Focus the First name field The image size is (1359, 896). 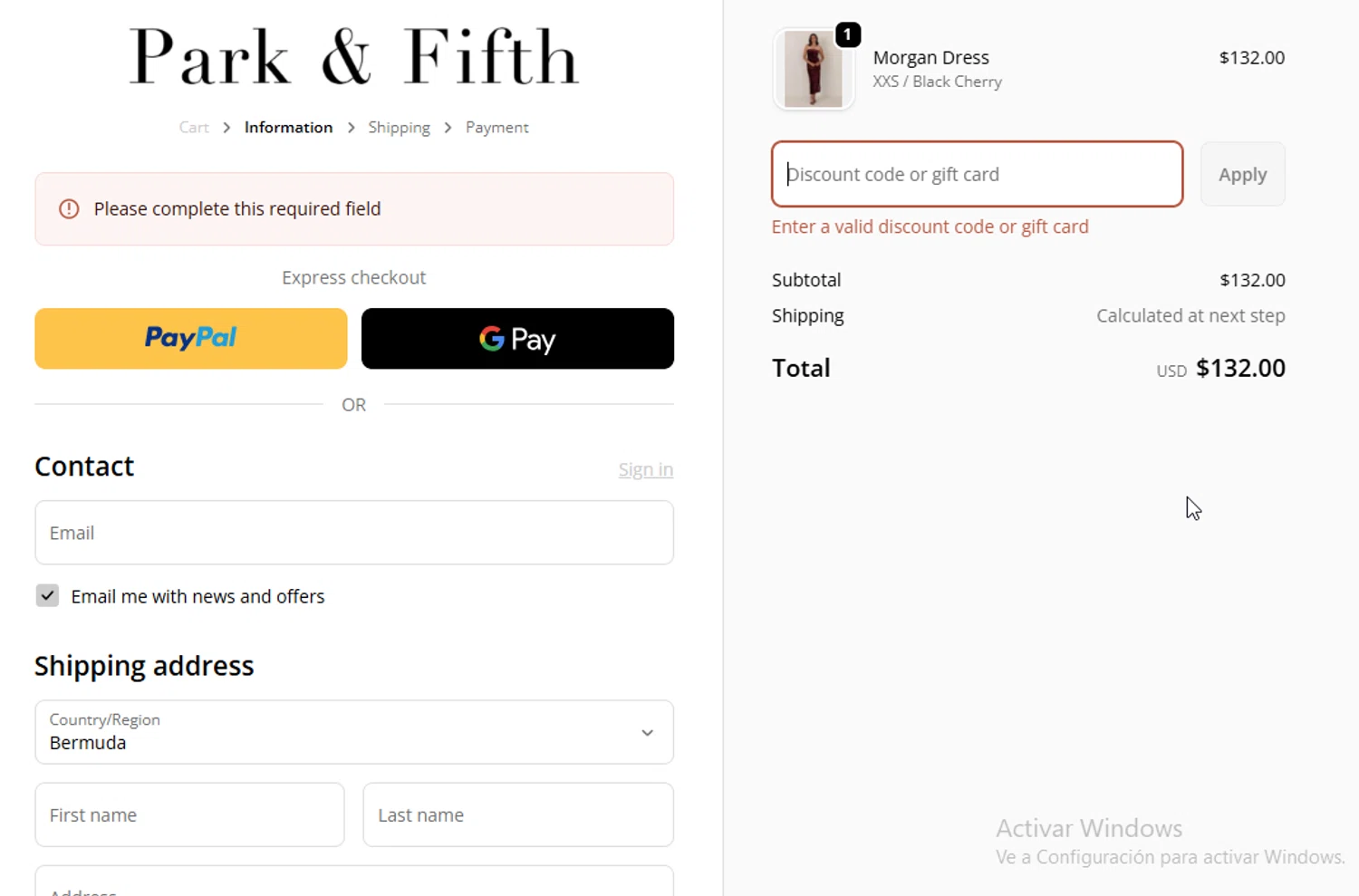pos(189,814)
